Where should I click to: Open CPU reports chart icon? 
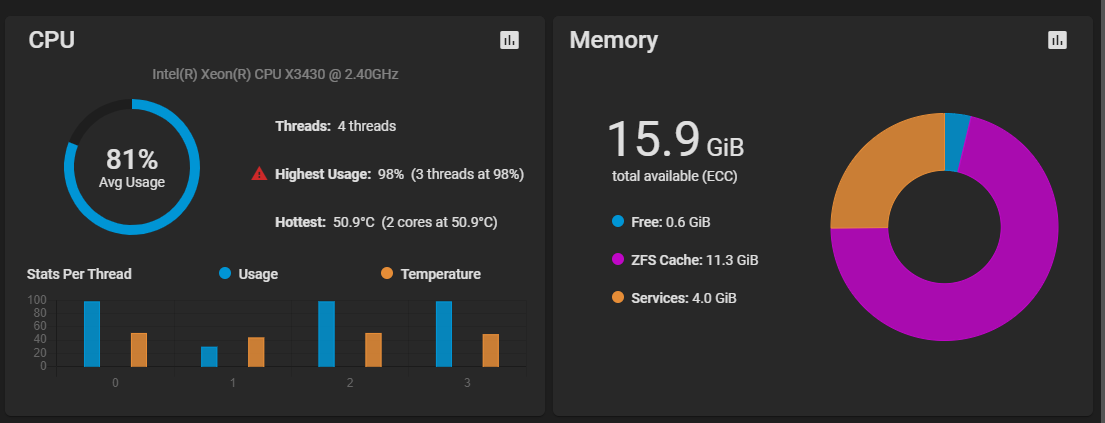pos(510,40)
